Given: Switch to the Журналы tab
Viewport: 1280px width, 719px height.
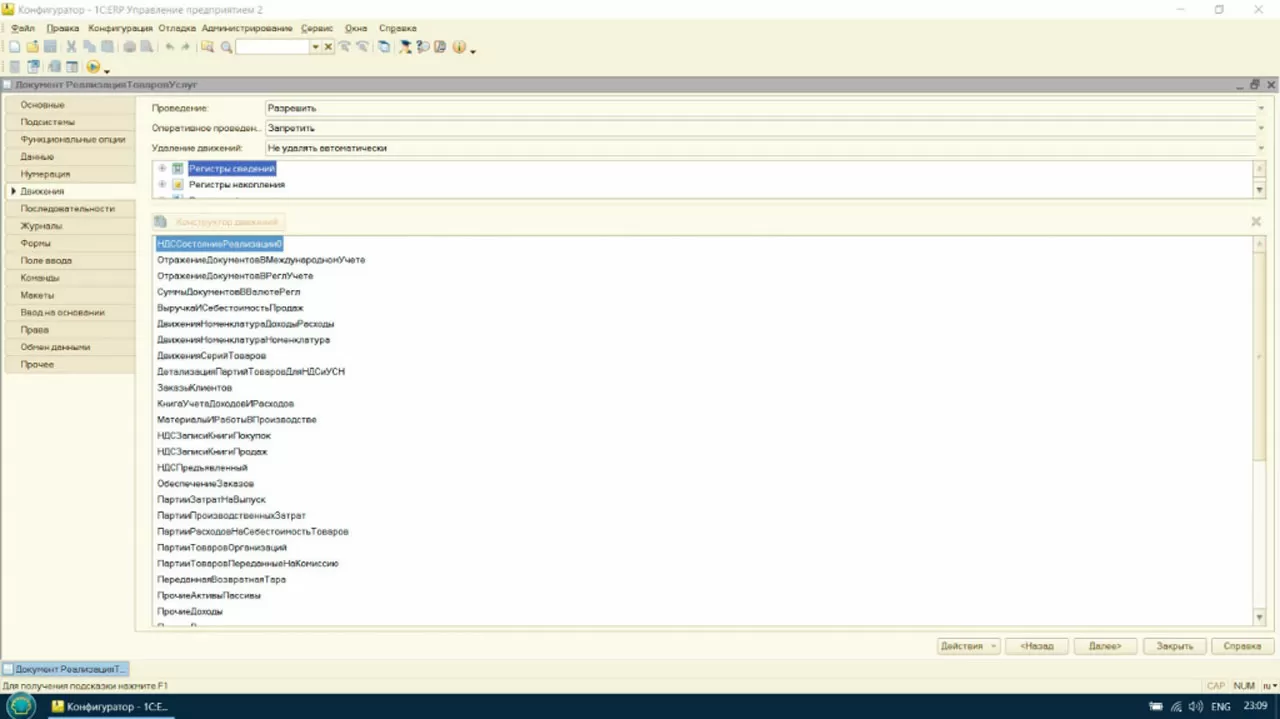Looking at the screenshot, I should pos(69,226).
